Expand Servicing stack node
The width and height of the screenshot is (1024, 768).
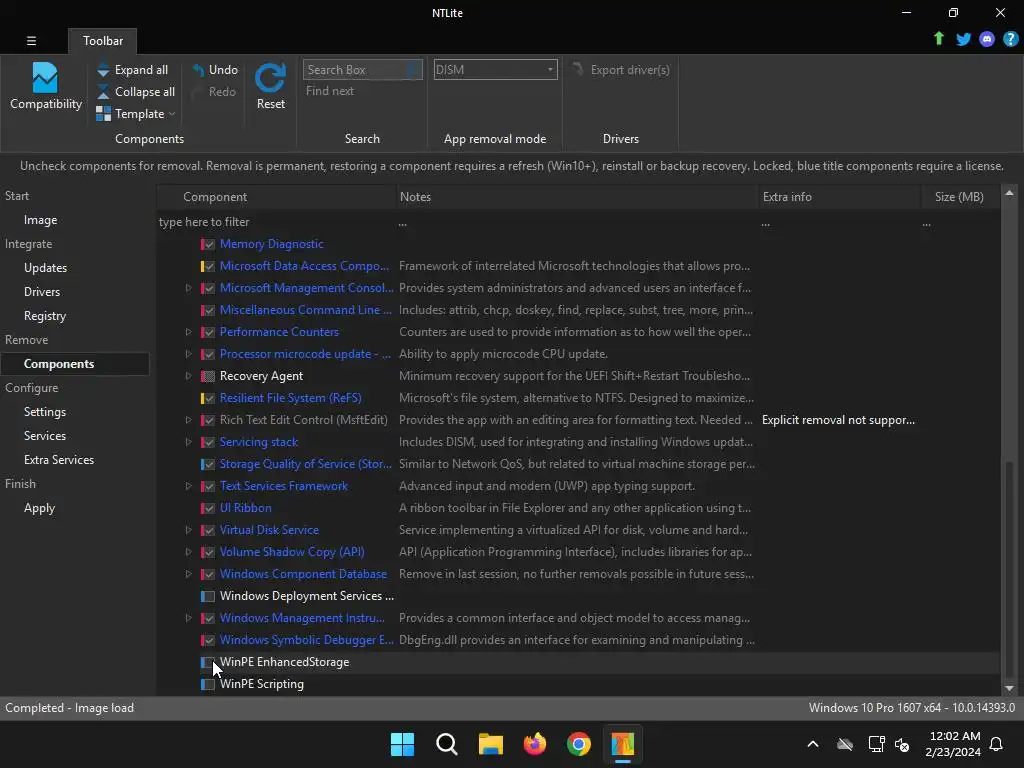[x=188, y=442]
